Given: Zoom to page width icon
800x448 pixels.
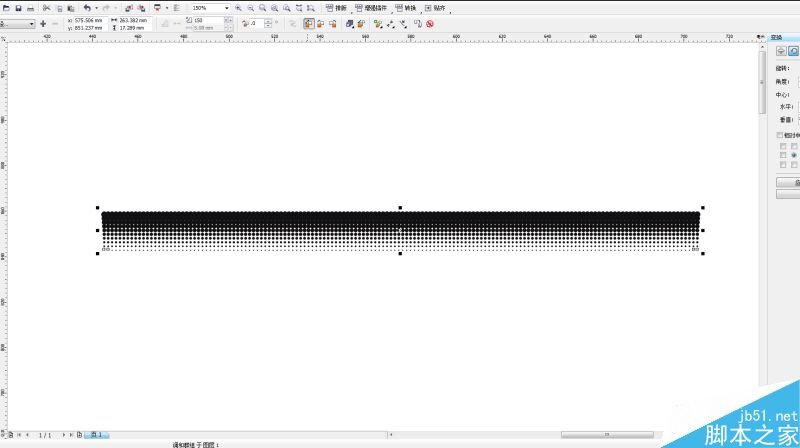Looking at the screenshot, I should point(299,8).
